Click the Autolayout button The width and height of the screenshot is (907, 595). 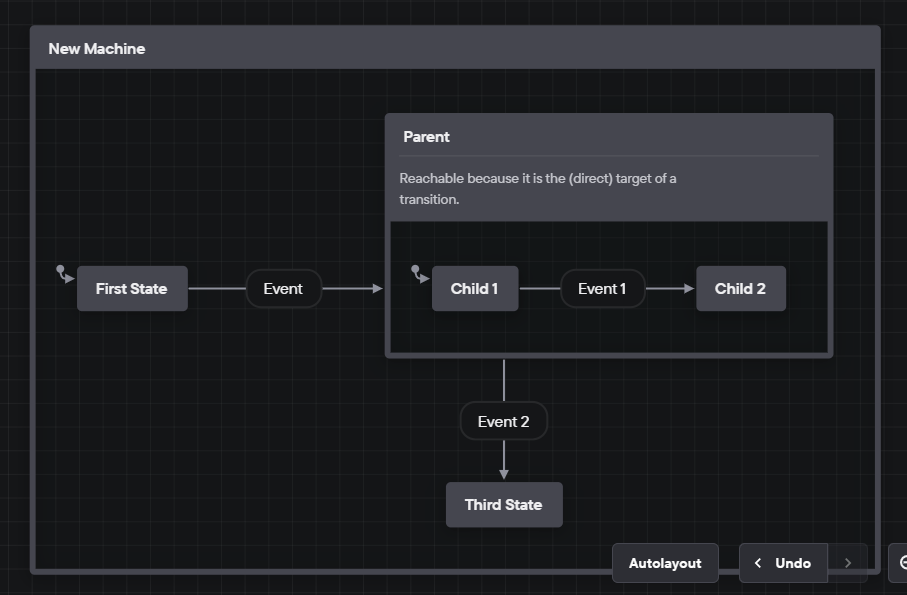pos(665,563)
